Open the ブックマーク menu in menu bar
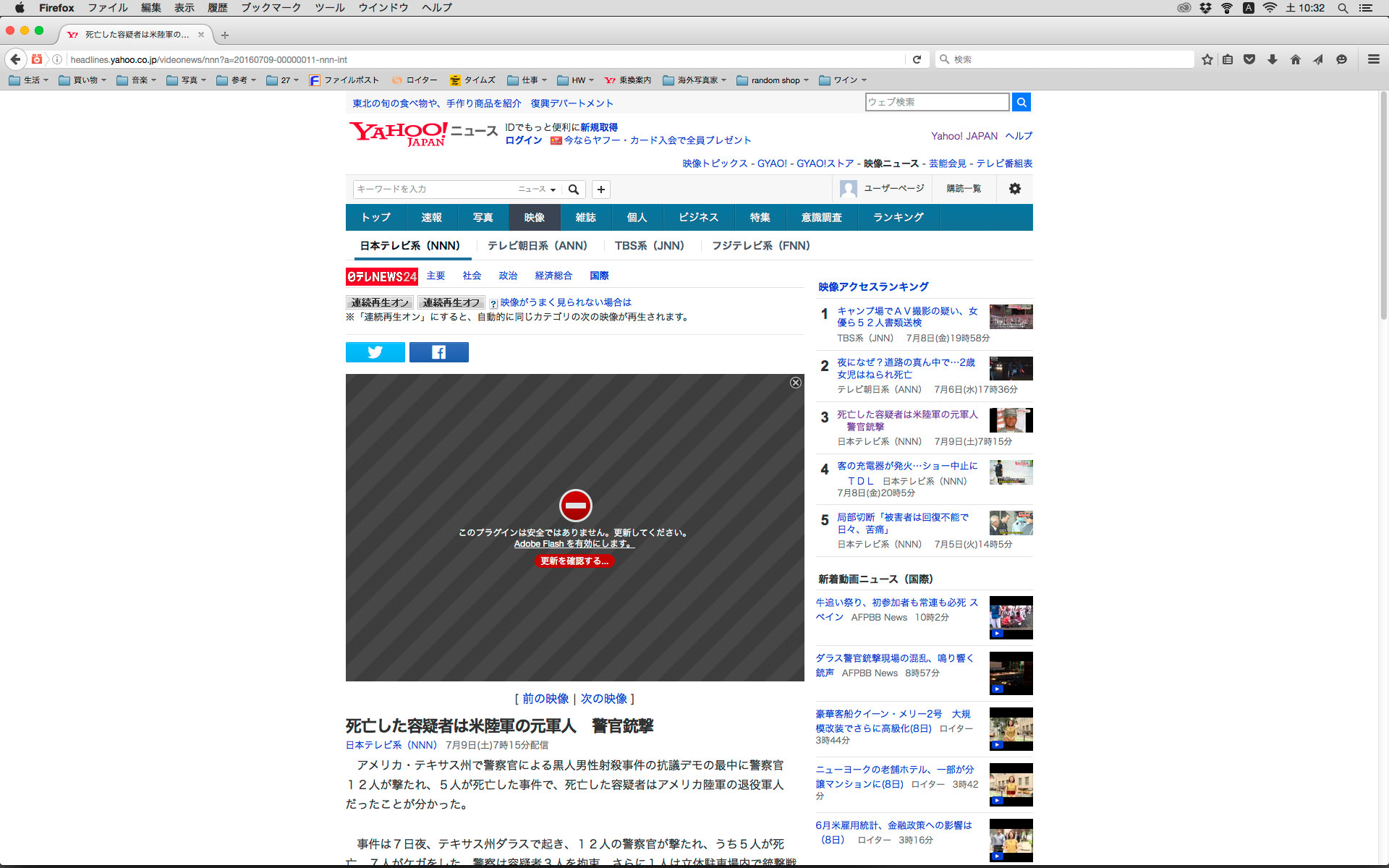This screenshot has width=1389, height=868. point(271,8)
